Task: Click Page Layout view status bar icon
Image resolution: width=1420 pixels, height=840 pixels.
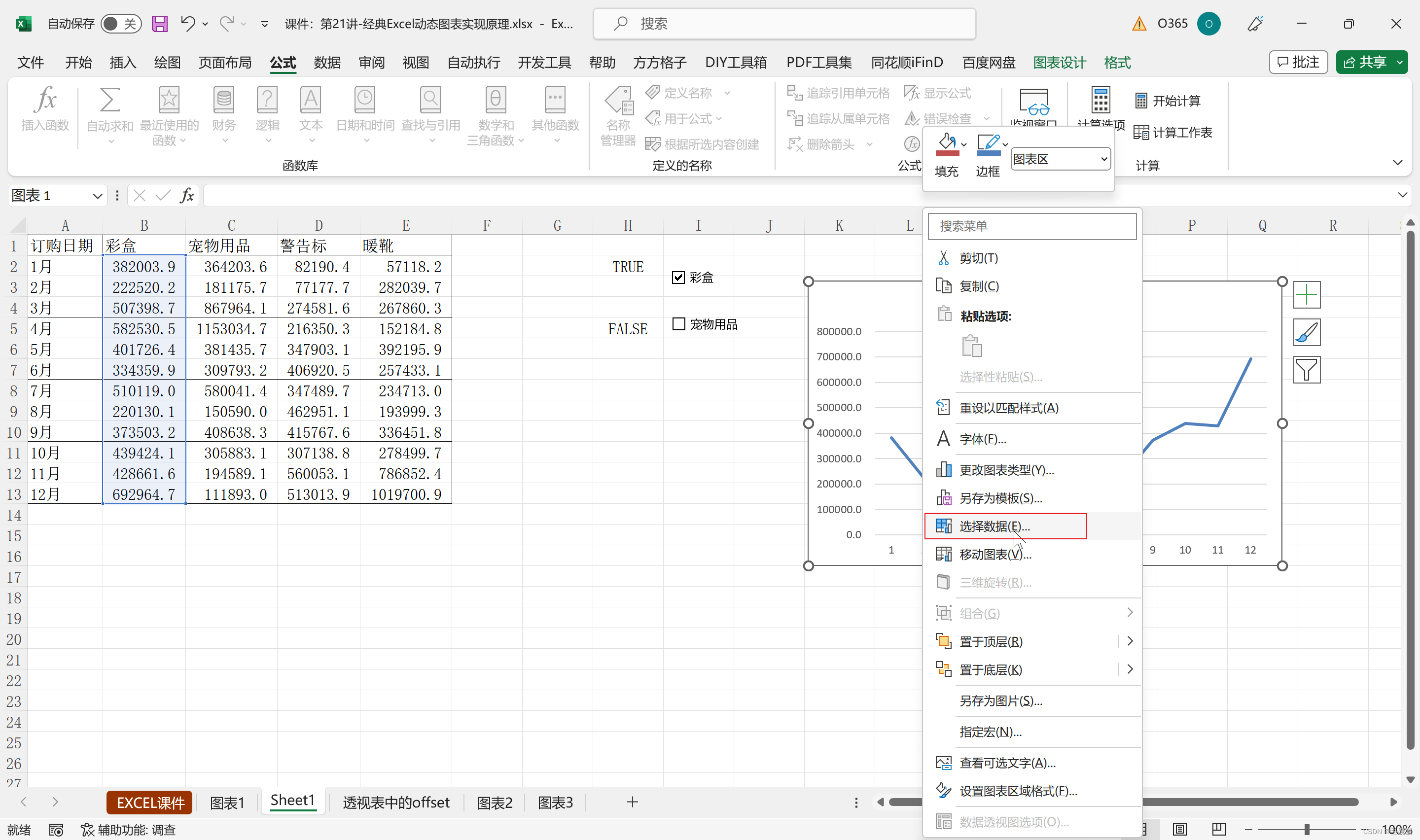Action: pyautogui.click(x=1179, y=830)
